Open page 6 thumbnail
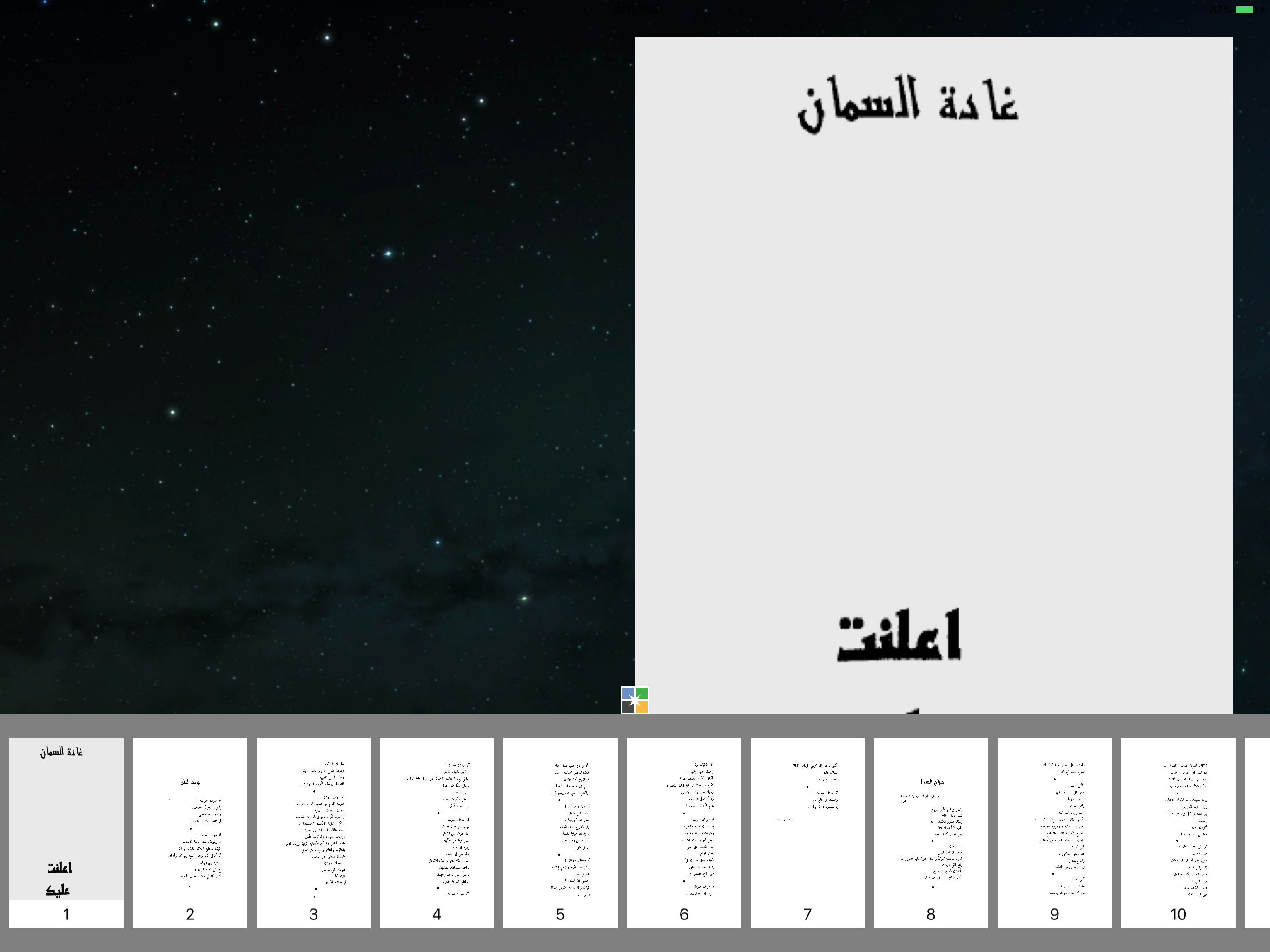The width and height of the screenshot is (1270, 952). 684,833
